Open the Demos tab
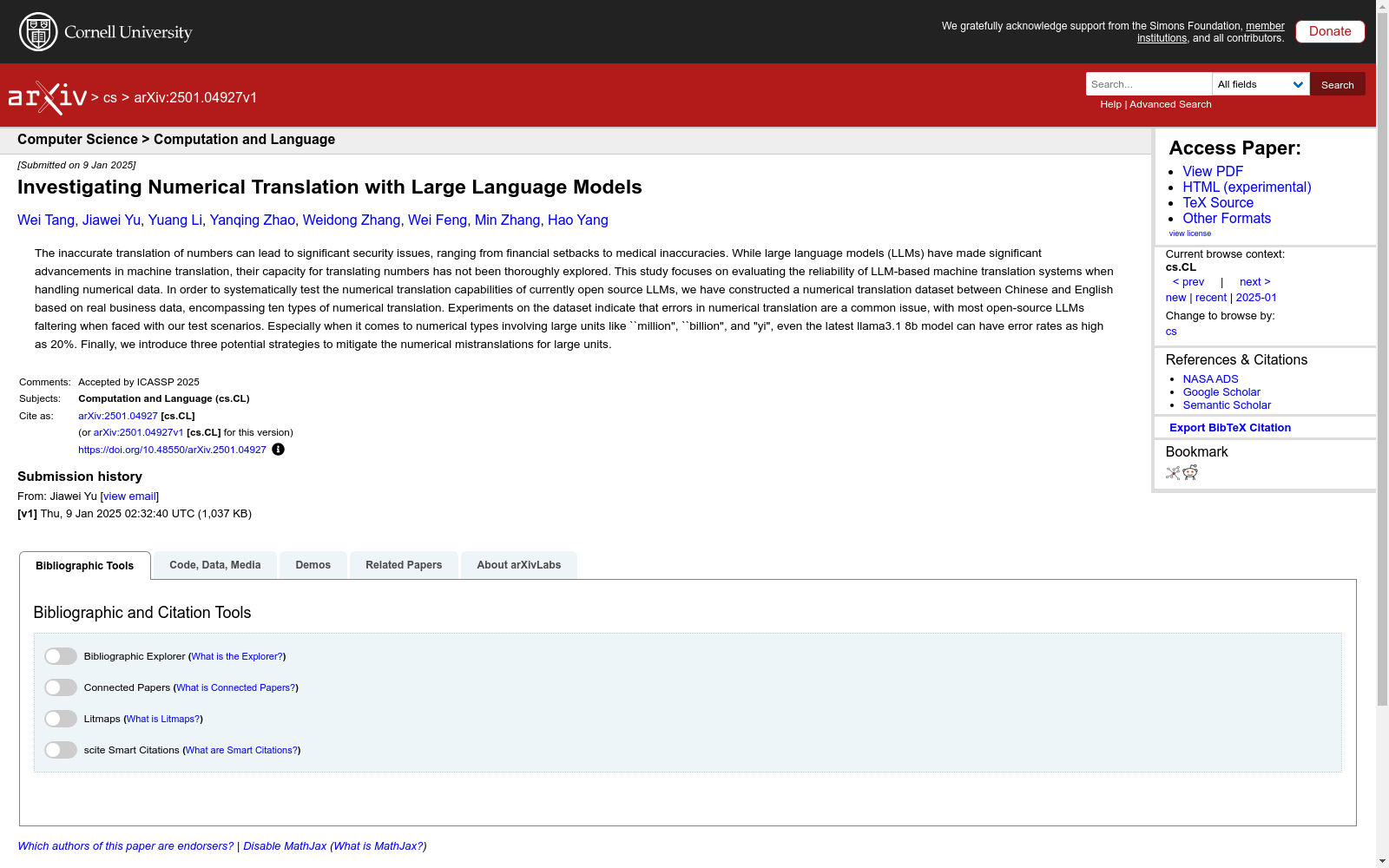This screenshot has height=868, width=1389. point(313,565)
